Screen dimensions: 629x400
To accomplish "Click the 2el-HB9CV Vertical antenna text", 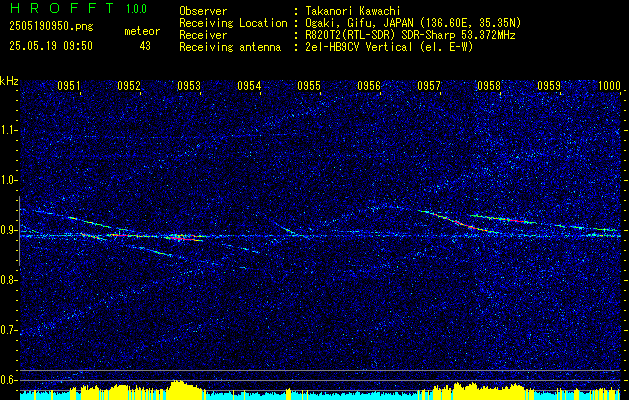I will click(x=389, y=47).
